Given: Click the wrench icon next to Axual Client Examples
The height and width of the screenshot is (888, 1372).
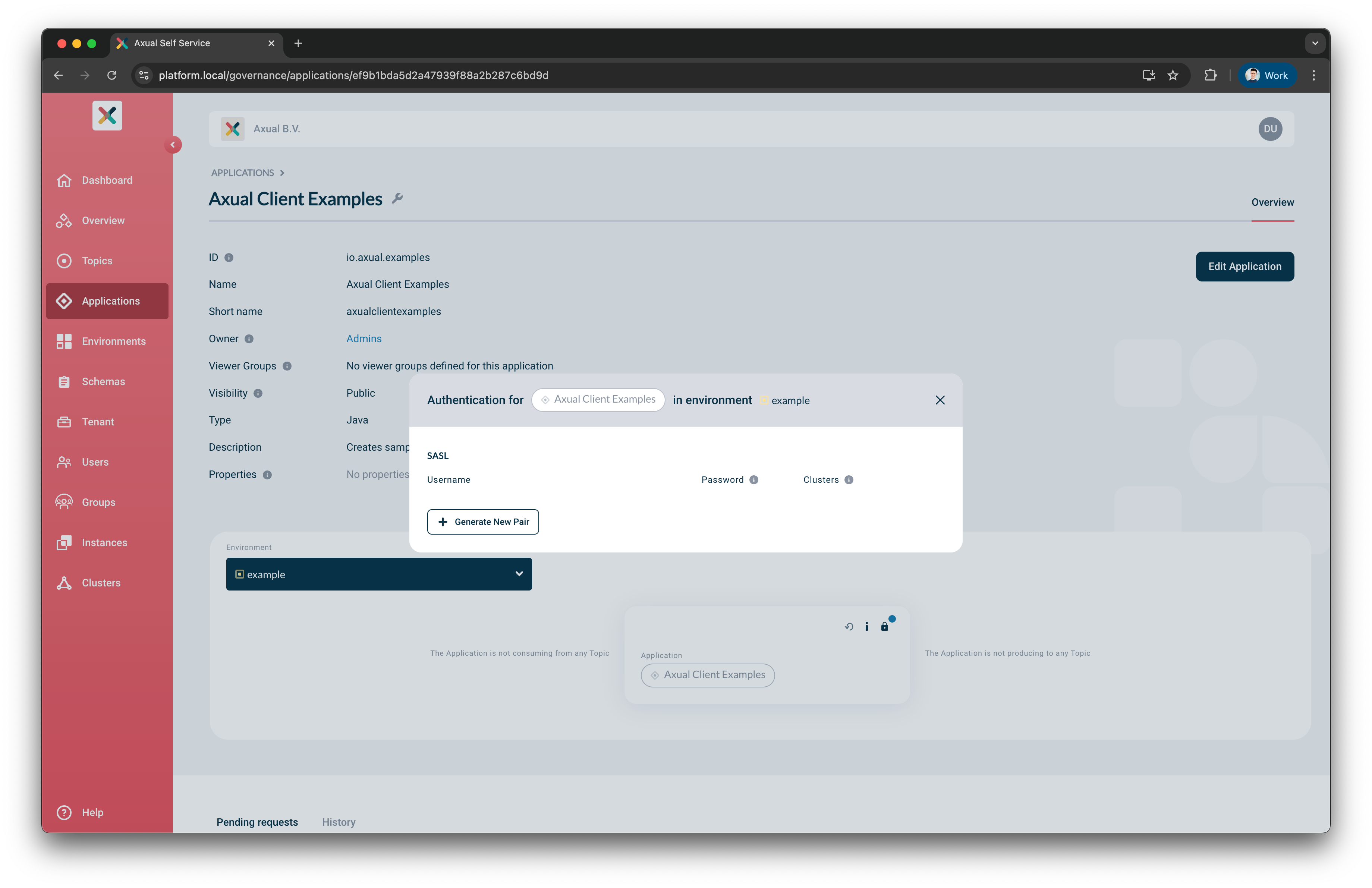Looking at the screenshot, I should pyautogui.click(x=397, y=198).
